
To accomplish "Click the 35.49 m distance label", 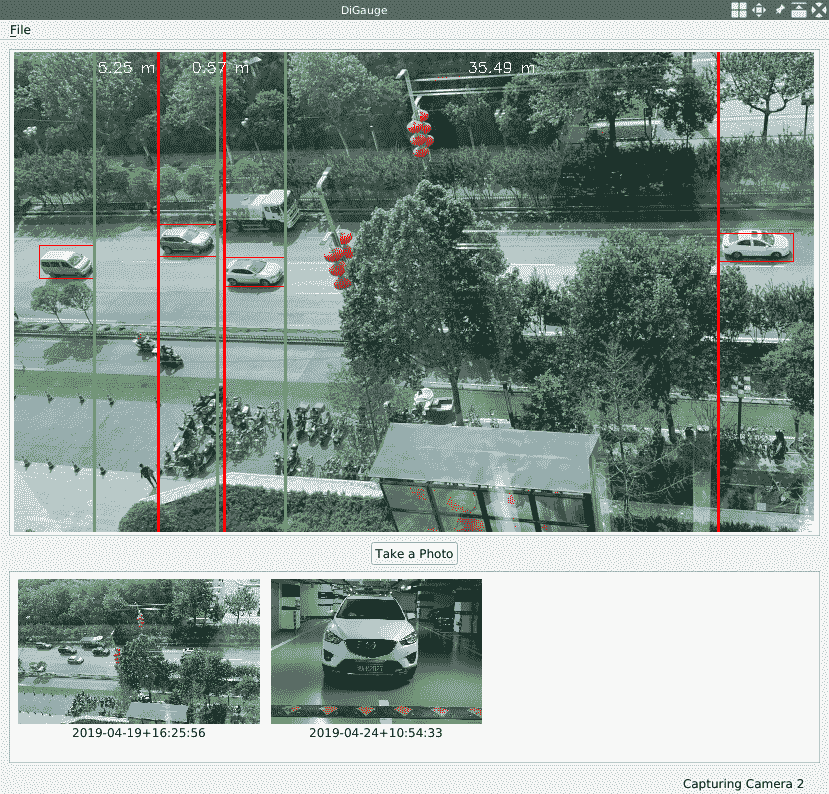I will click(x=501, y=68).
